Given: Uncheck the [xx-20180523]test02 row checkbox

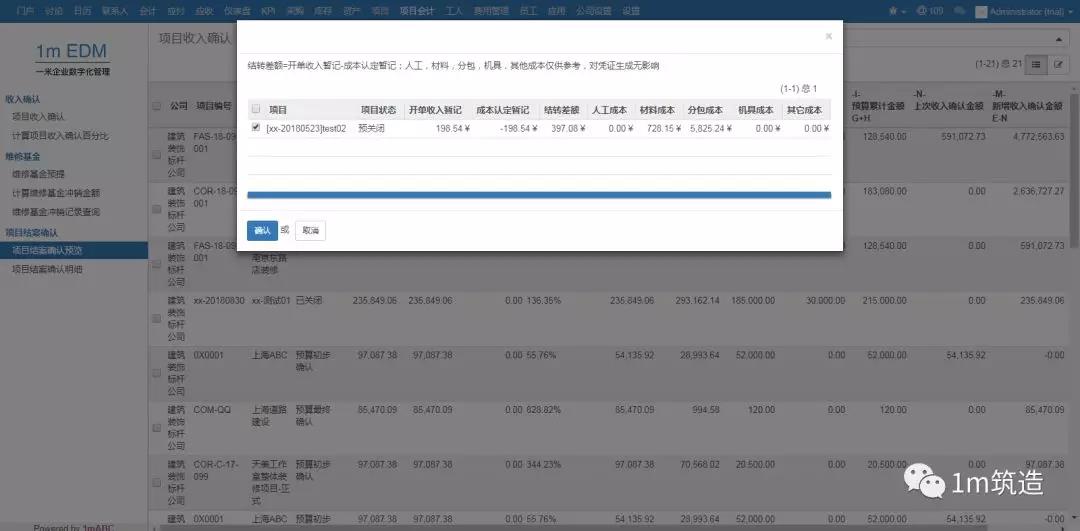Looking at the screenshot, I should click(x=257, y=128).
